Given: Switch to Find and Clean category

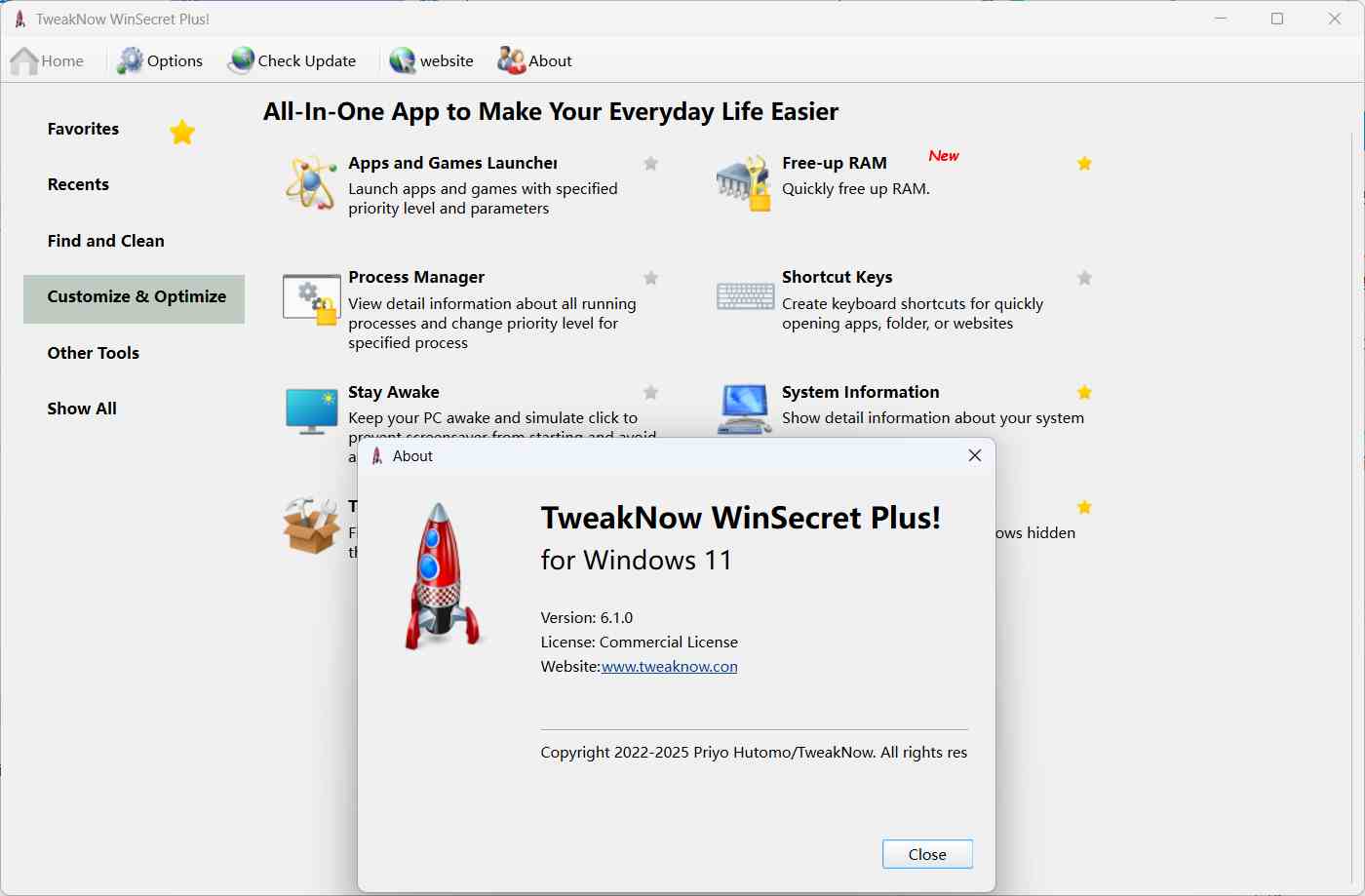Looking at the screenshot, I should coord(106,241).
